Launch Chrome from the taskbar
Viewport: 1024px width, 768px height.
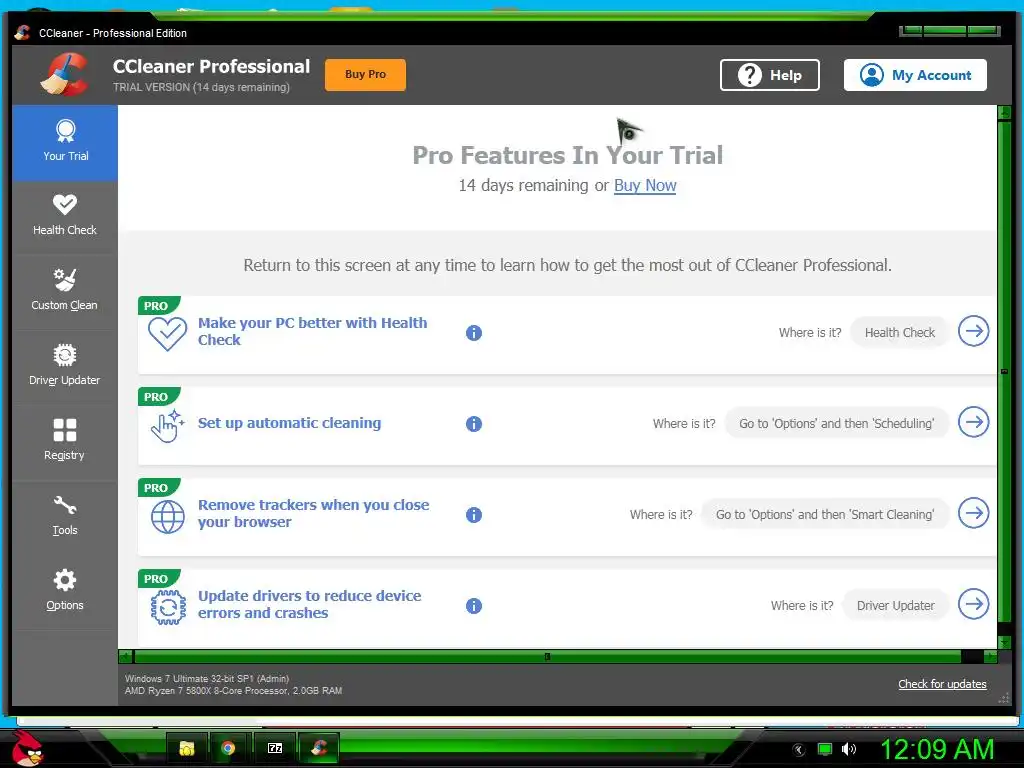click(x=228, y=748)
